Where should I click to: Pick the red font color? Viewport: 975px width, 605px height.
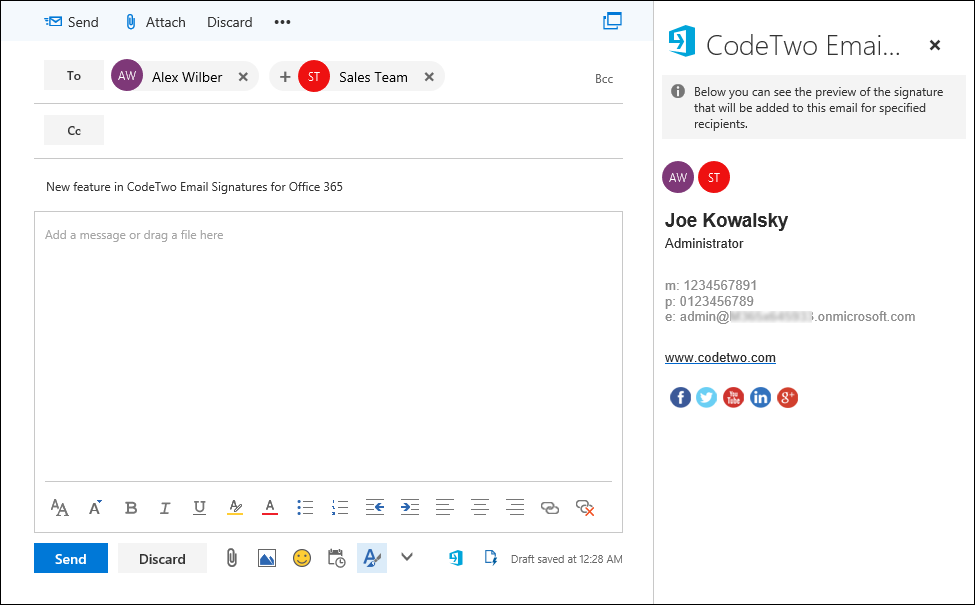[270, 507]
